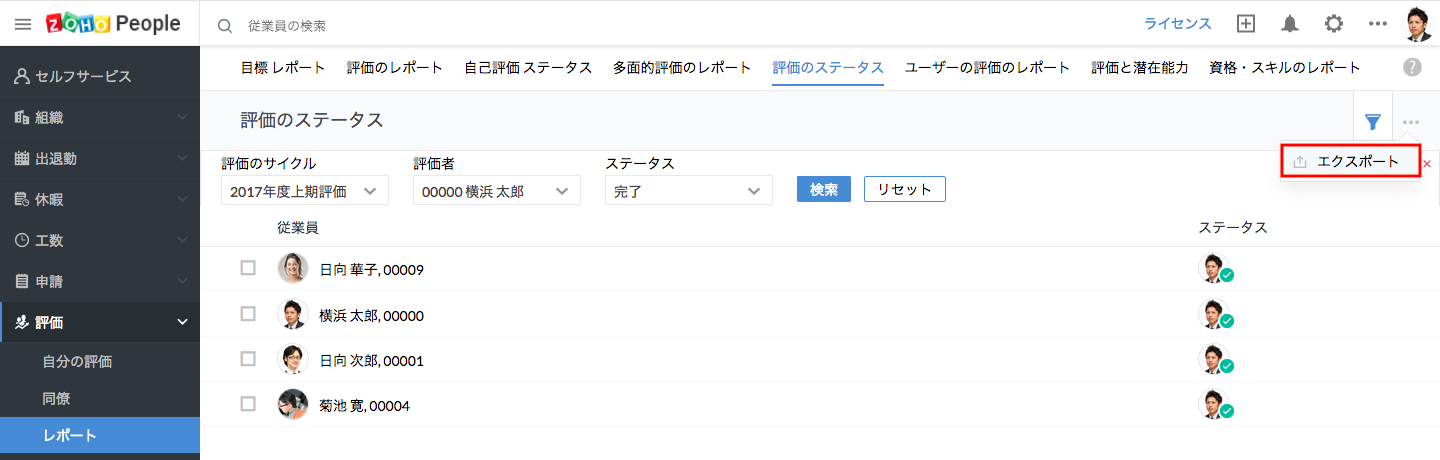Tick the checkbox for 菊池 寛
The width and height of the screenshot is (1440, 460).
pos(248,404)
